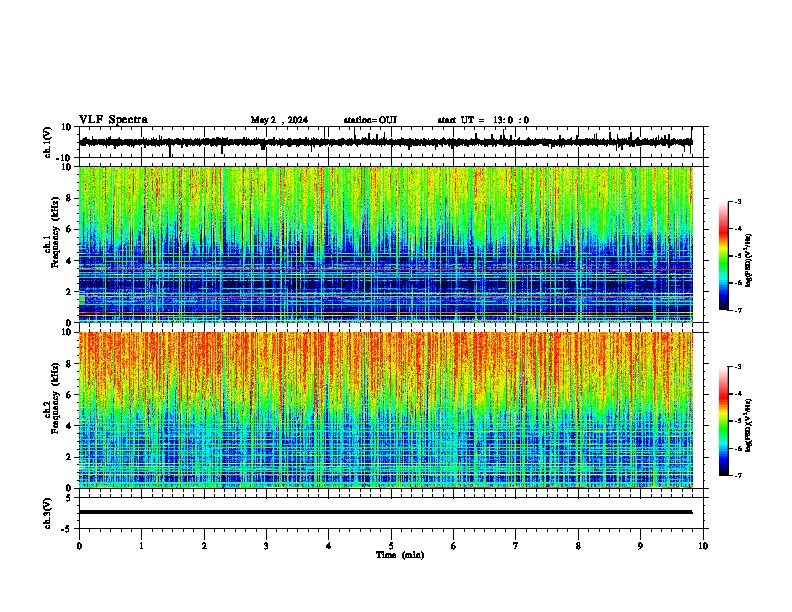Click the ch.1 color bar log(PSD) label
Viewport: 792px width, 612px height.
tap(749, 260)
